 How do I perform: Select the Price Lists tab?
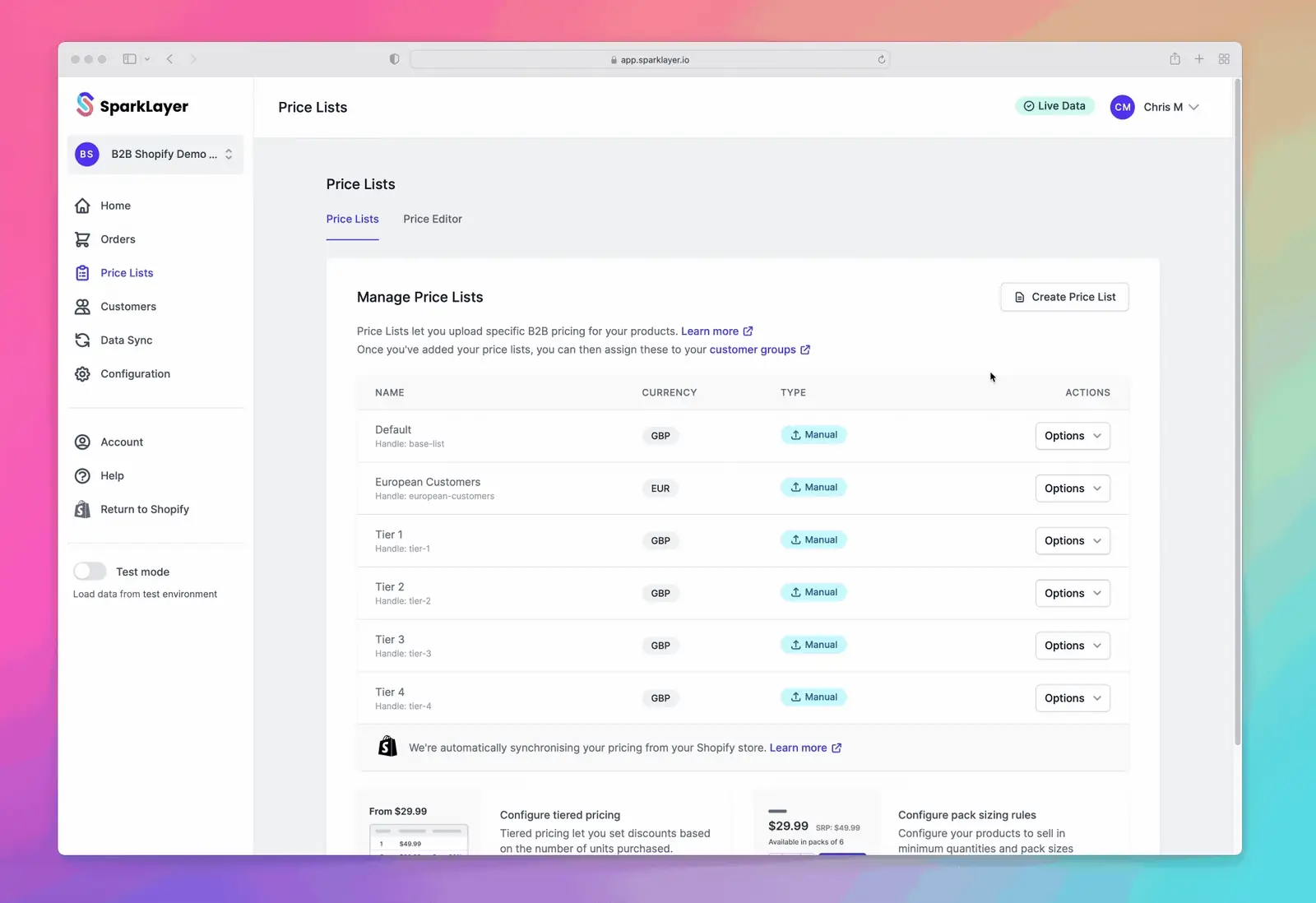coord(352,220)
